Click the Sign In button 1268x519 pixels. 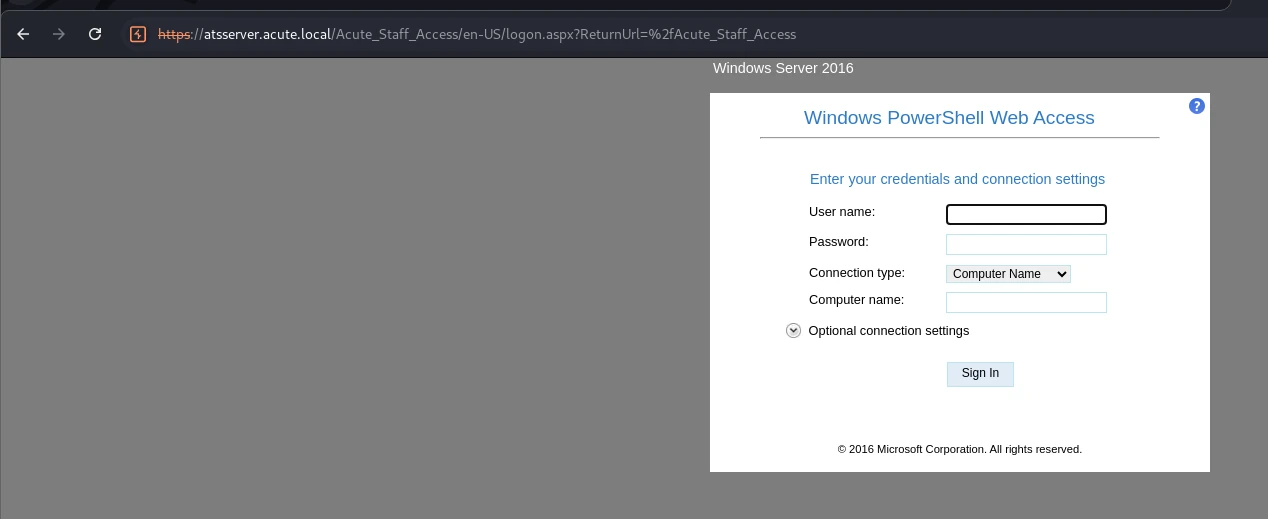pos(980,374)
